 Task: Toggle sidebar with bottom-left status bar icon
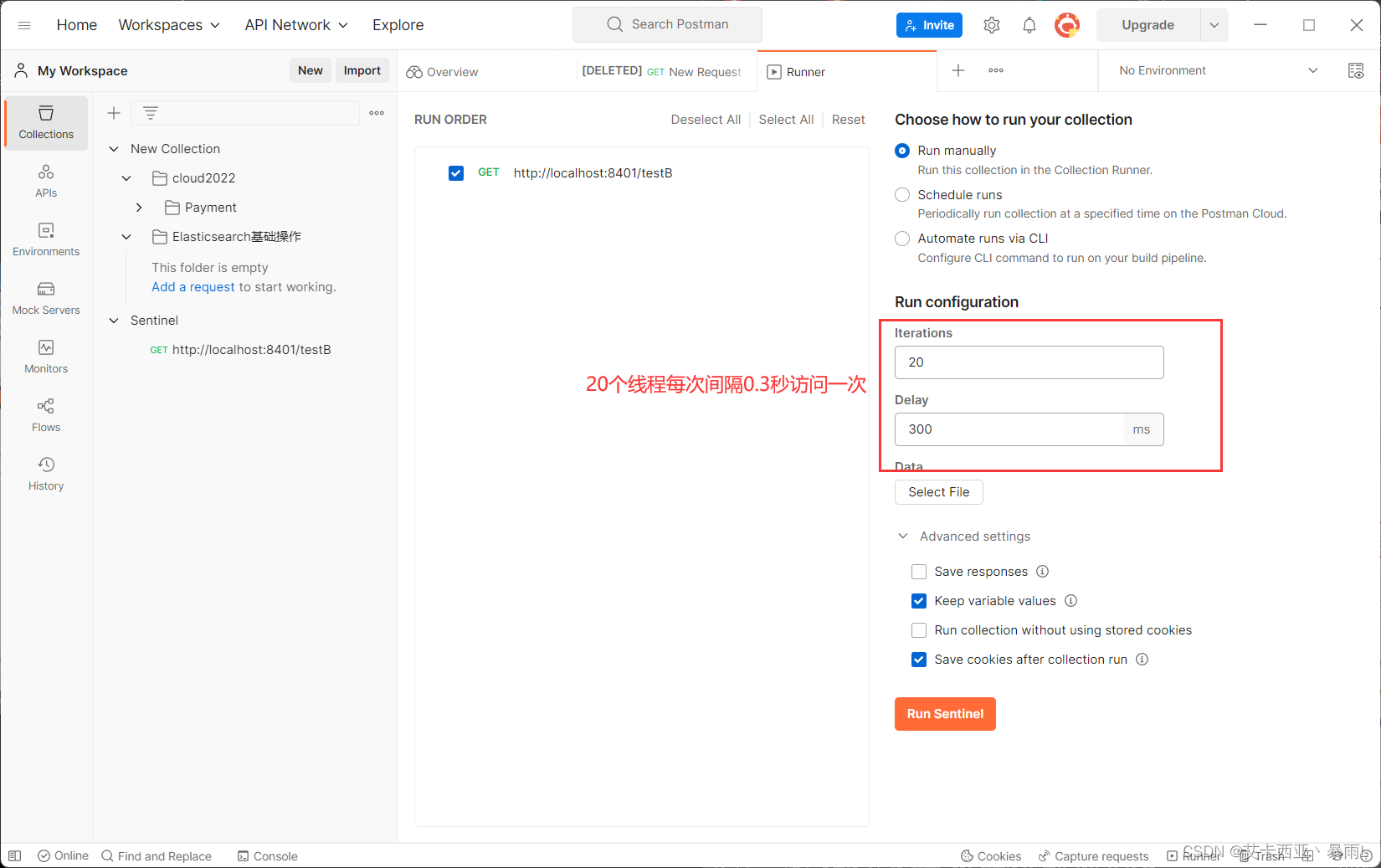[x=14, y=855]
